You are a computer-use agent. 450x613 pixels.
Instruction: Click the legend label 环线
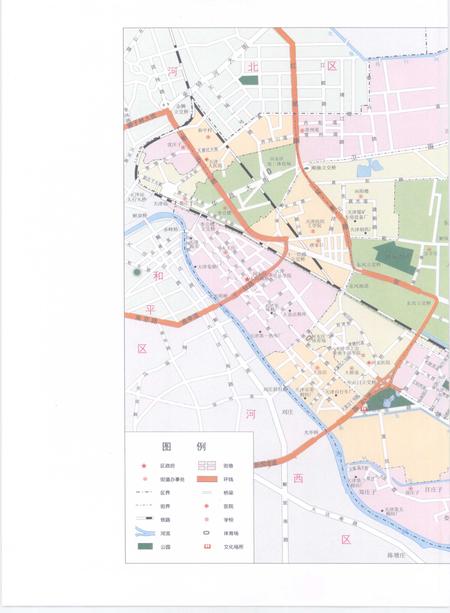tap(228, 479)
